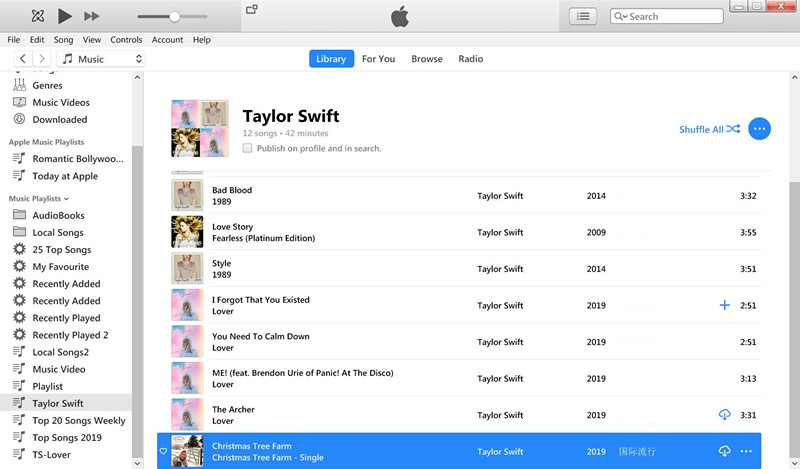Click into the Search field

666,16
